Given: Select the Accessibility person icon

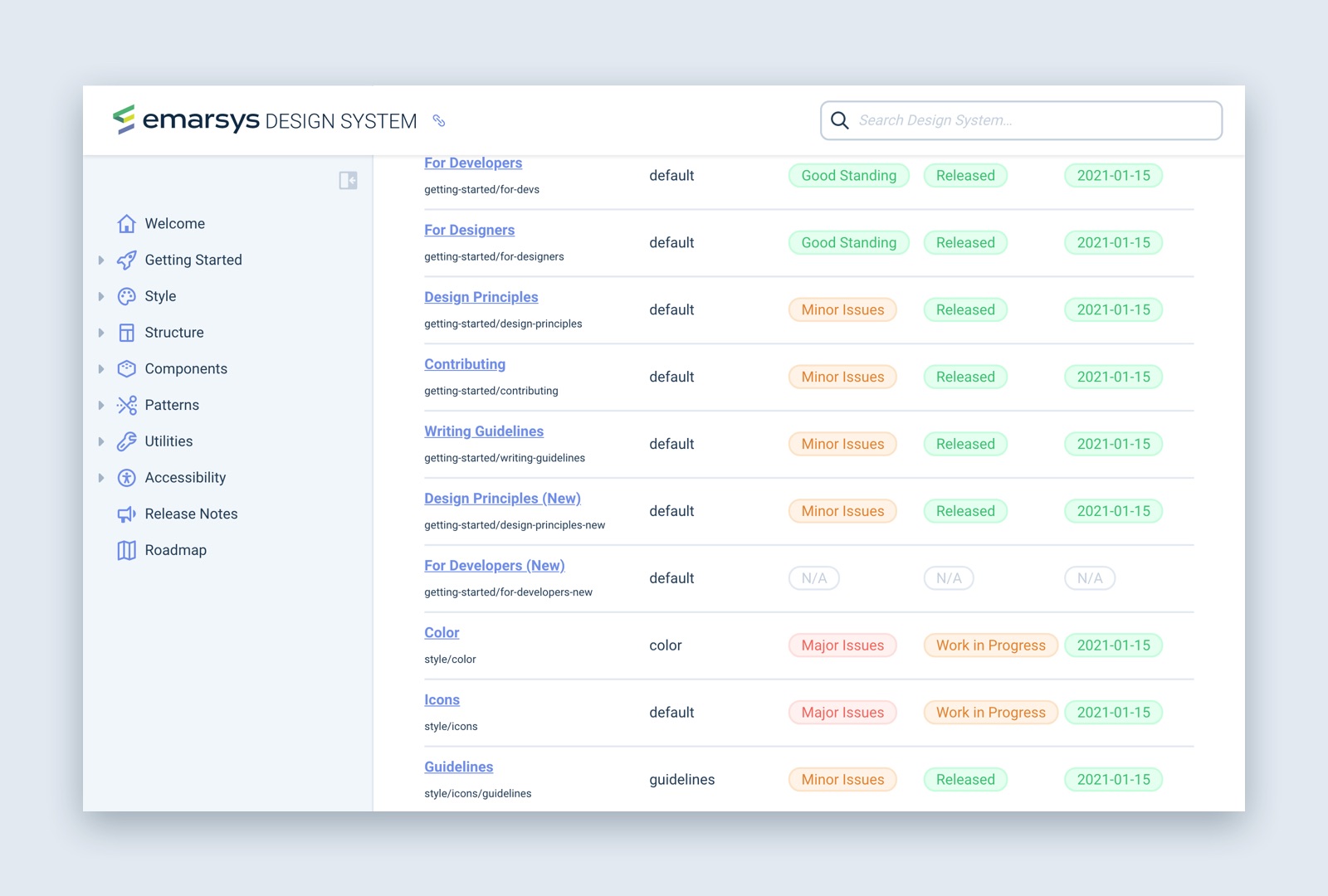Looking at the screenshot, I should (126, 477).
